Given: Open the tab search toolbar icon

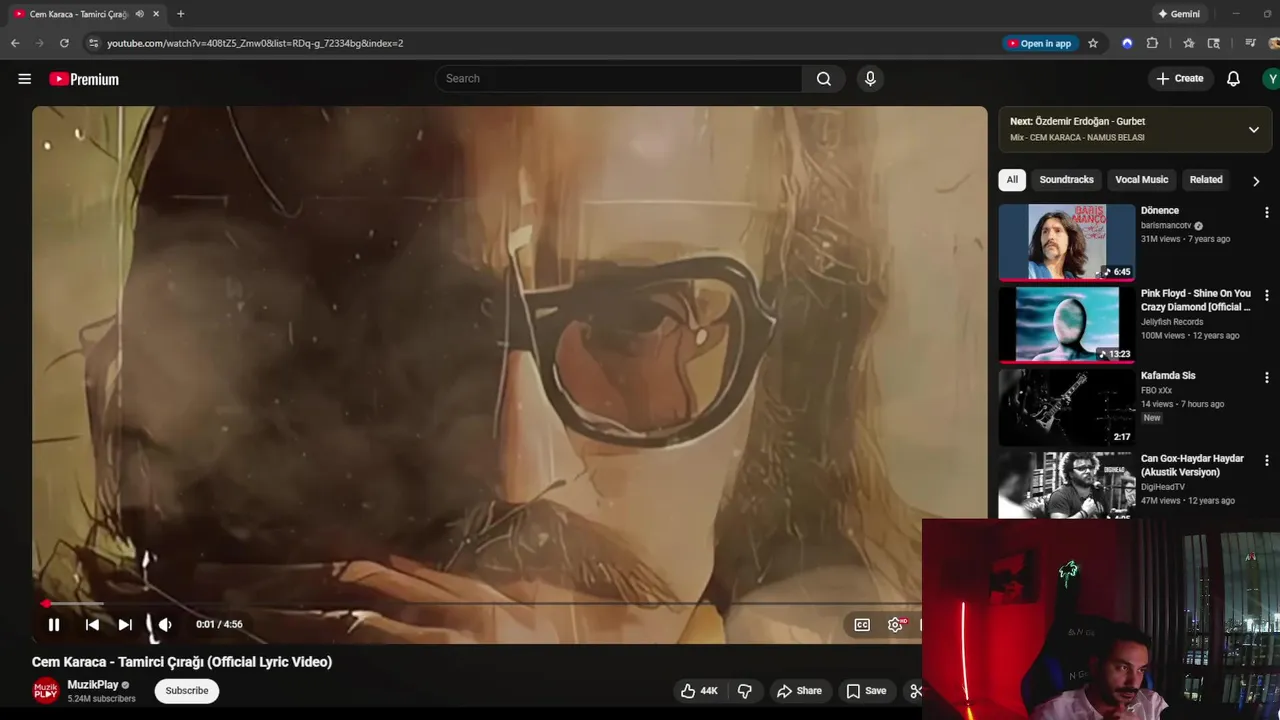Looking at the screenshot, I should click(x=1213, y=43).
